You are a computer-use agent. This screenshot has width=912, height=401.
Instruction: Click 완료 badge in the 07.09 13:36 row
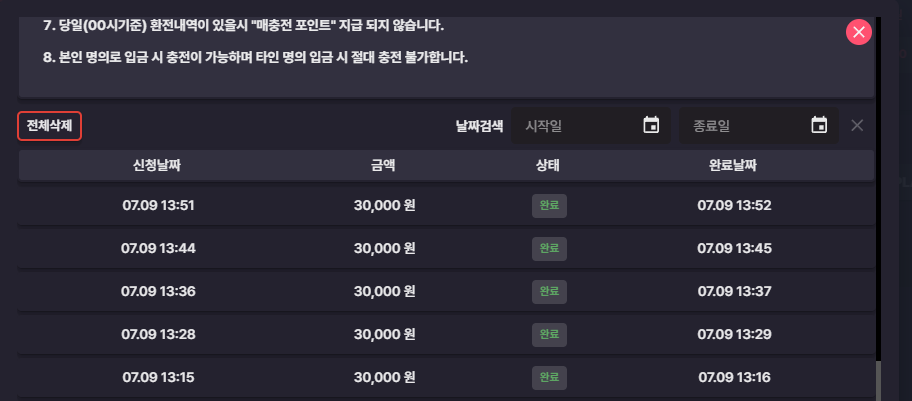[x=549, y=292]
